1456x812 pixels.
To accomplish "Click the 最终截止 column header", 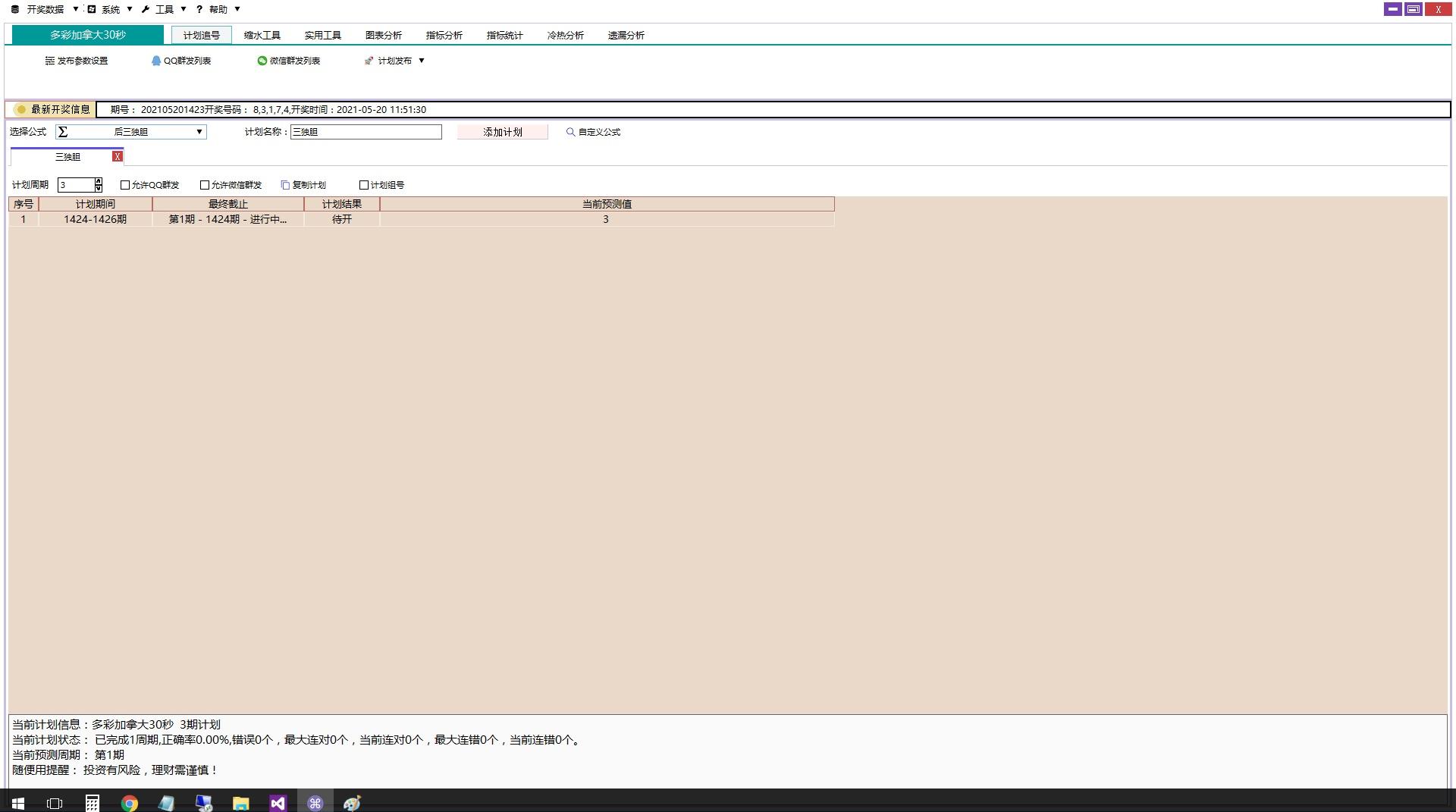I will [228, 204].
